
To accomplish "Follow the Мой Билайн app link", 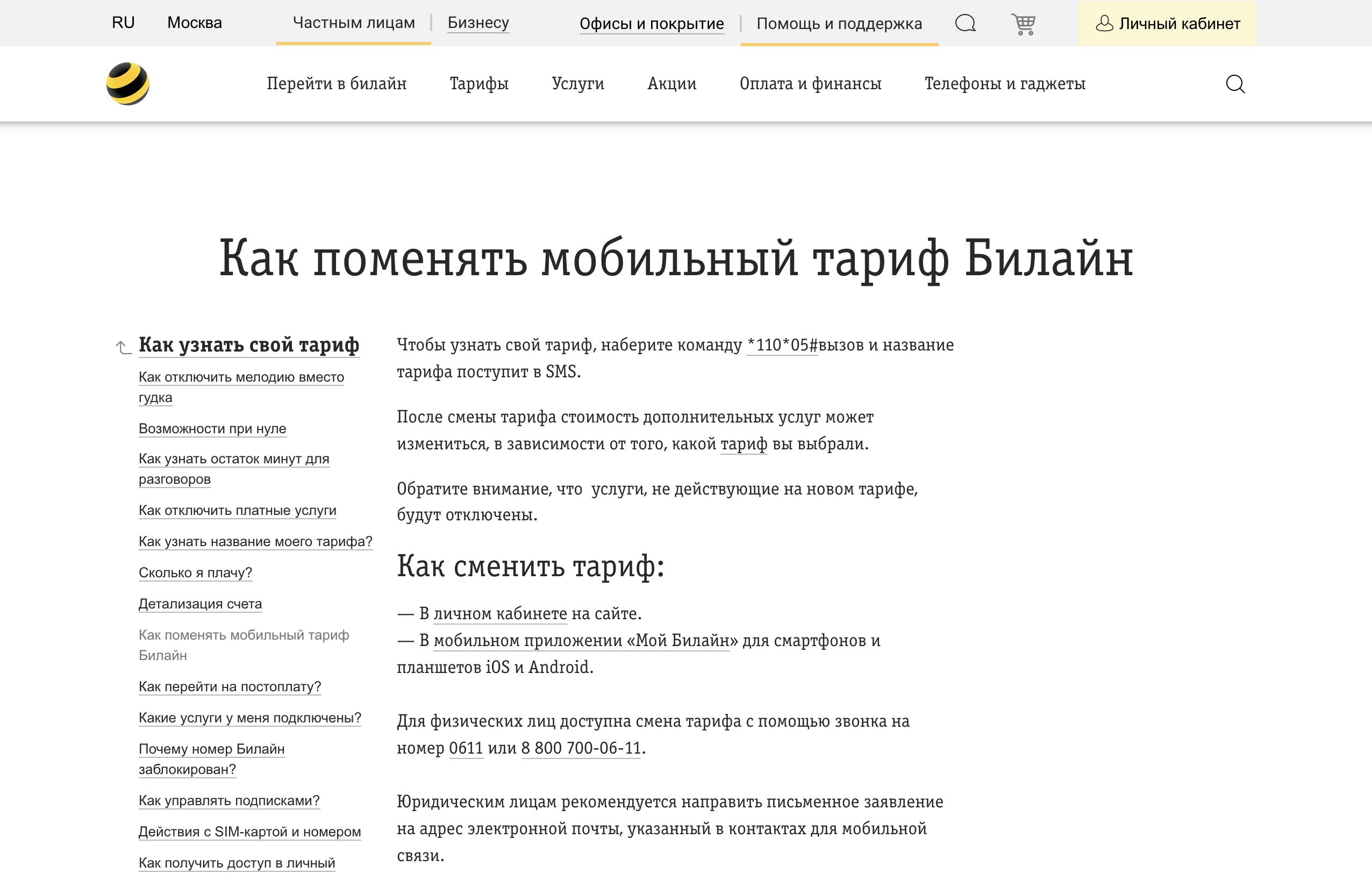I will [x=582, y=640].
